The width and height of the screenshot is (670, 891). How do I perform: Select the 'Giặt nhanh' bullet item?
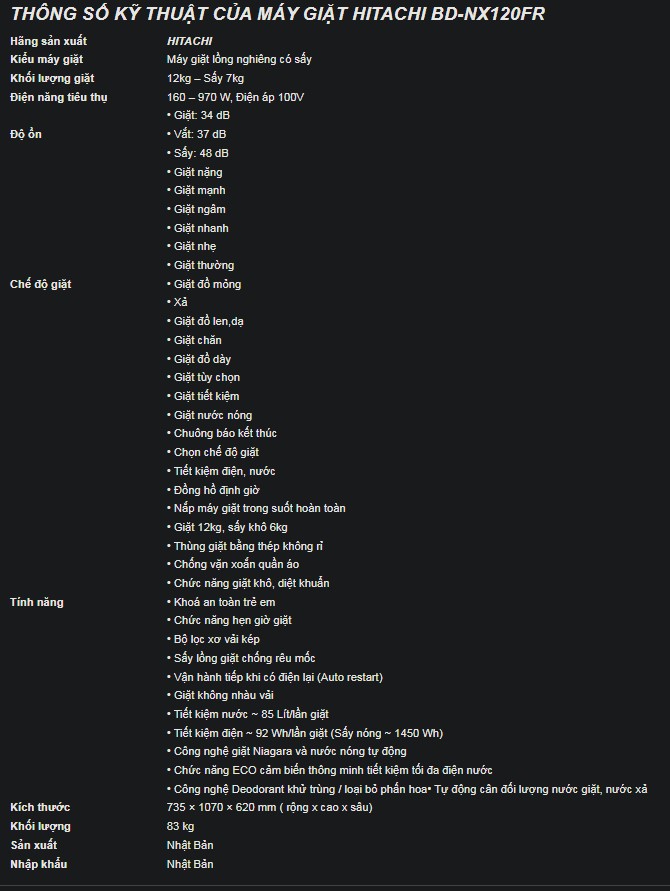click(198, 228)
